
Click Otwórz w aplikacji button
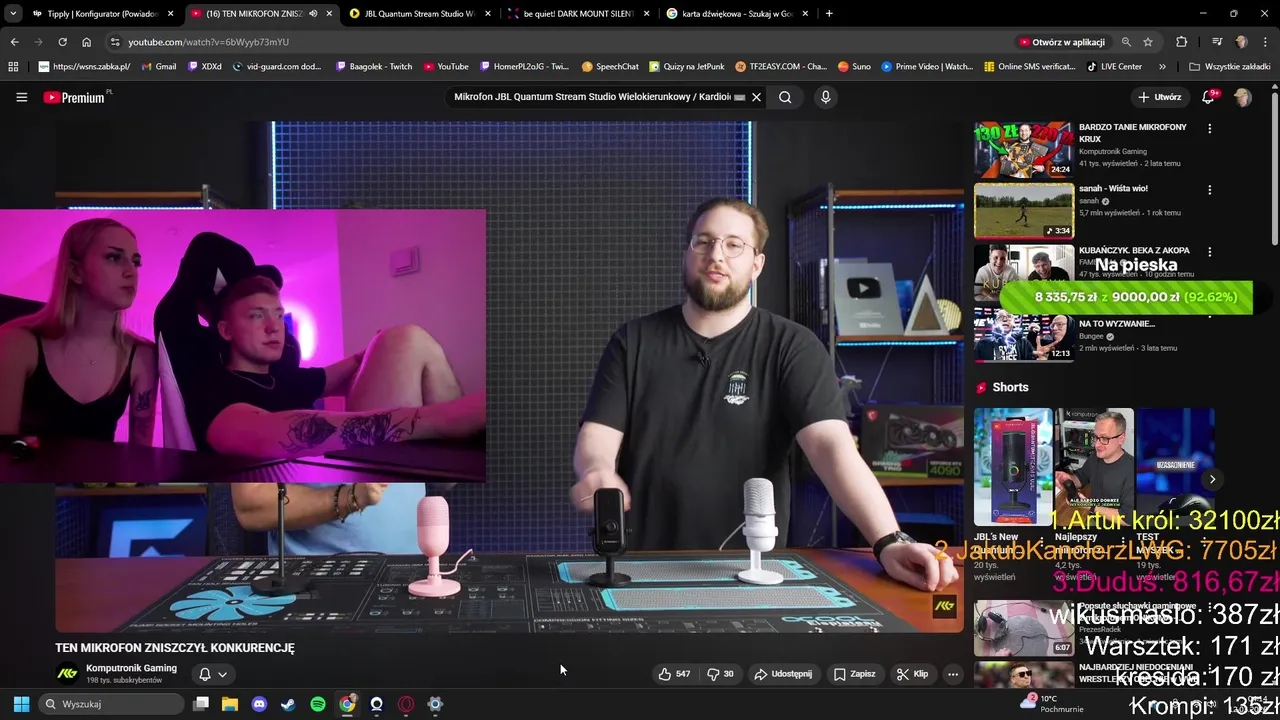click(1061, 42)
